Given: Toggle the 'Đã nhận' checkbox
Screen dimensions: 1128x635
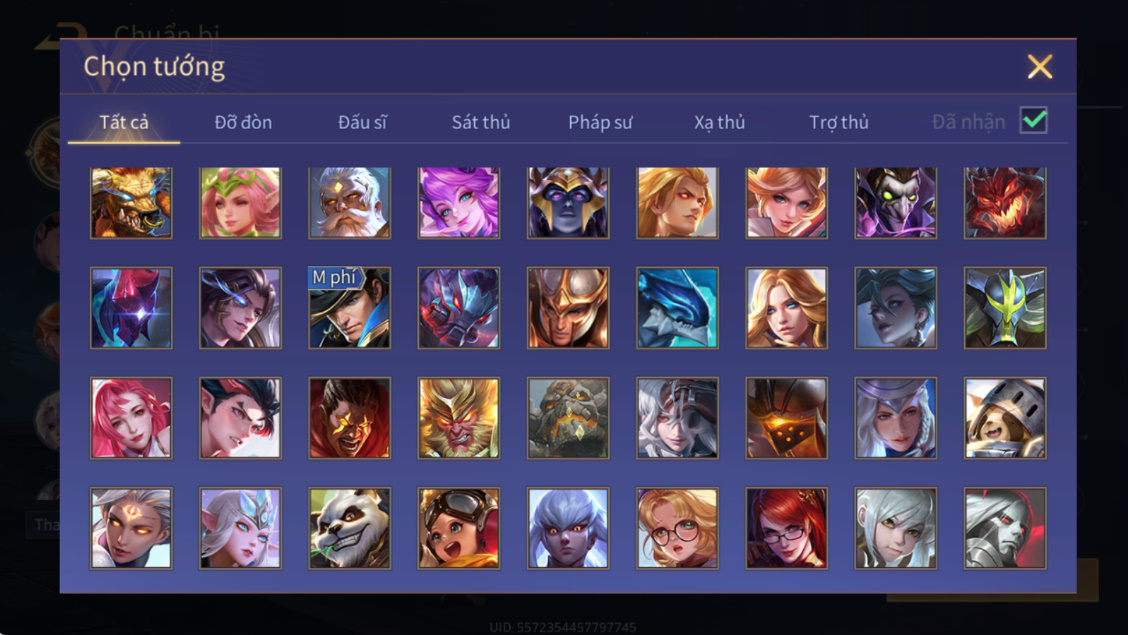Looking at the screenshot, I should [x=1033, y=120].
